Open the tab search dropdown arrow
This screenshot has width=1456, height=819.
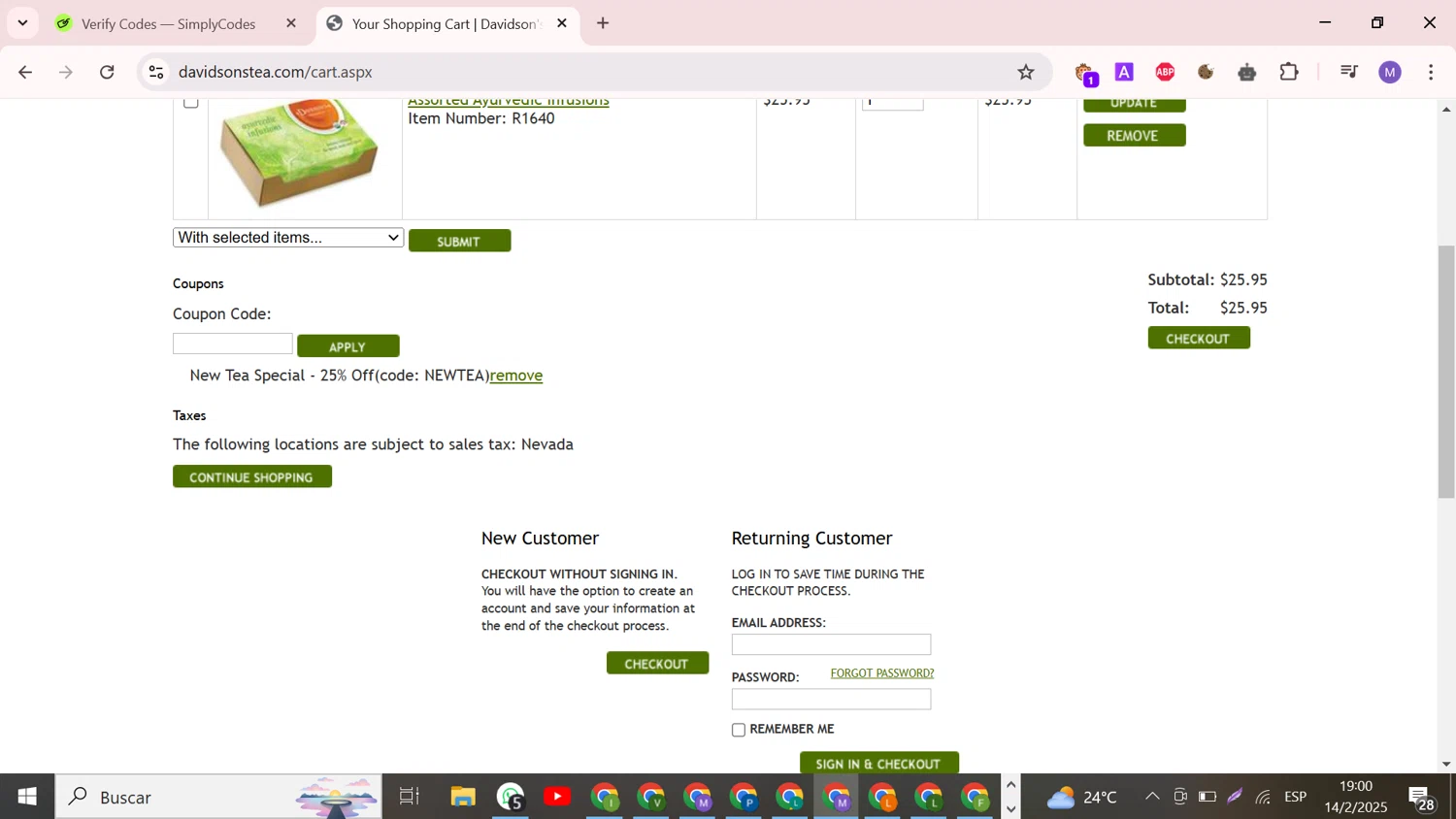pyautogui.click(x=22, y=23)
